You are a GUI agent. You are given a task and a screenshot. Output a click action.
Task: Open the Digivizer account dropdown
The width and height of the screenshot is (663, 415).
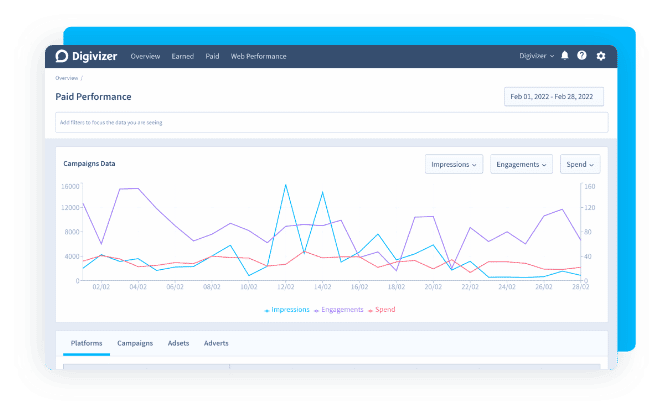[537, 56]
